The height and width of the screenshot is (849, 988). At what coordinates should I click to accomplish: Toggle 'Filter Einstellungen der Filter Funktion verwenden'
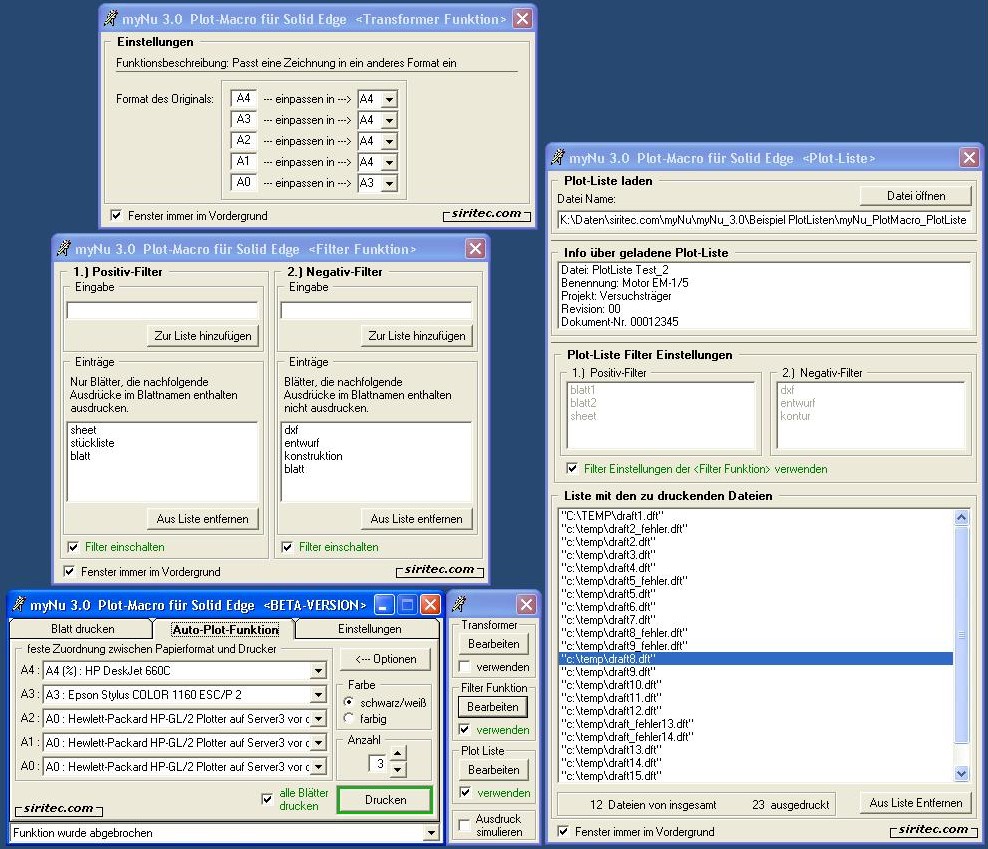pos(572,468)
